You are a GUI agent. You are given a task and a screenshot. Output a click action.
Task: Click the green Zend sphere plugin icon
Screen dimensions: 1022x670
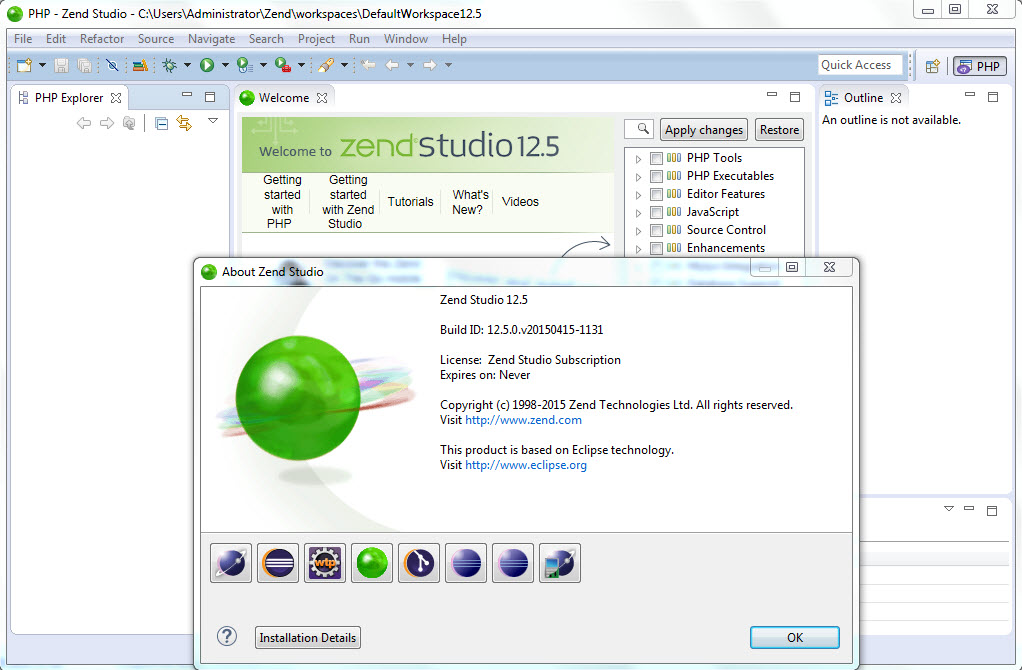point(372,563)
